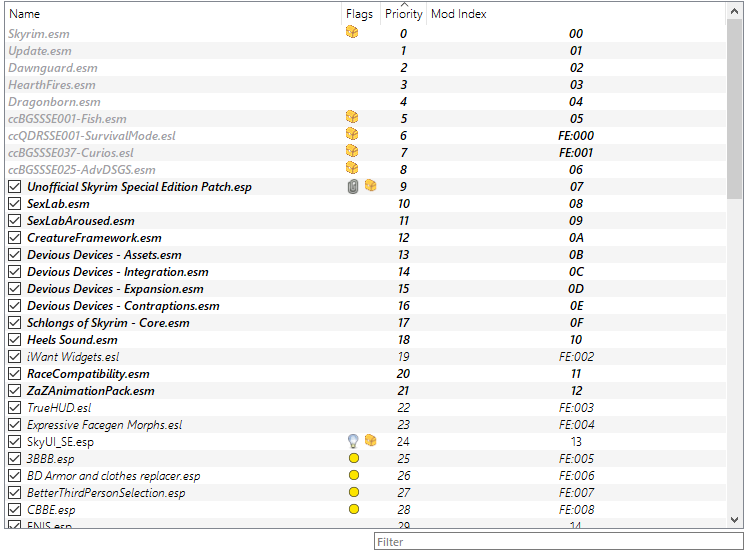Toggle the CreatureFramework.esm checkbox

point(15,237)
